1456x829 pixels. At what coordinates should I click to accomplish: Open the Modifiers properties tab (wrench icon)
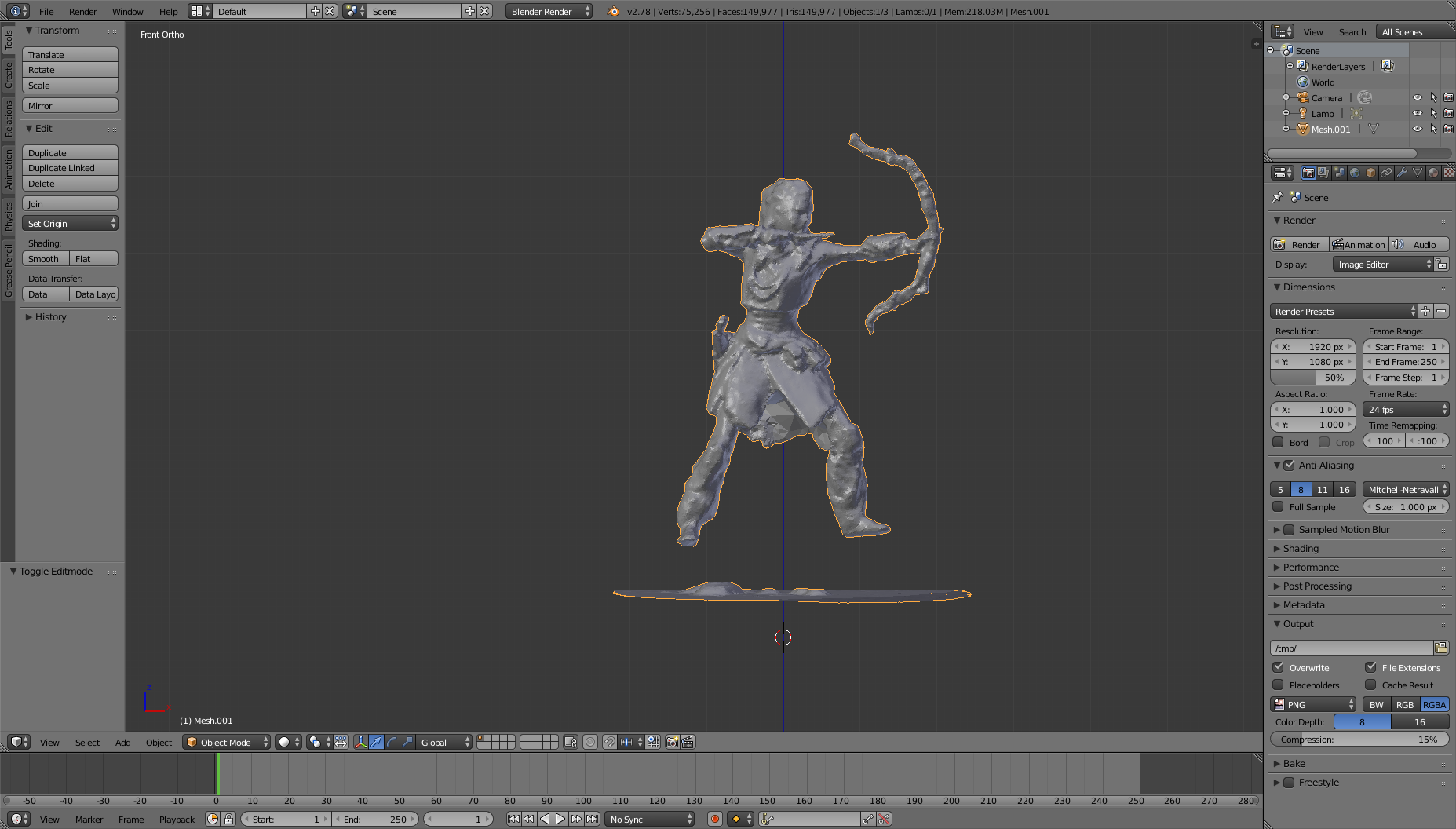(1402, 173)
